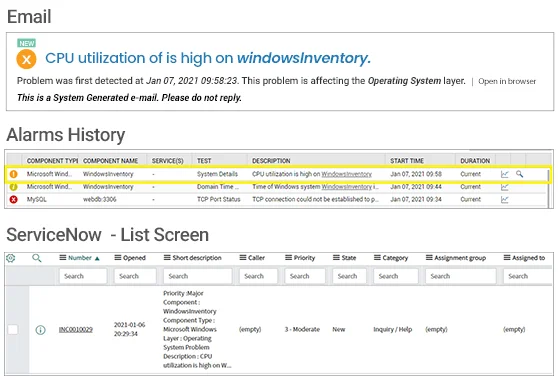This screenshot has width=558, height=380.
Task: Click the Opened column header label
Action: (134, 258)
